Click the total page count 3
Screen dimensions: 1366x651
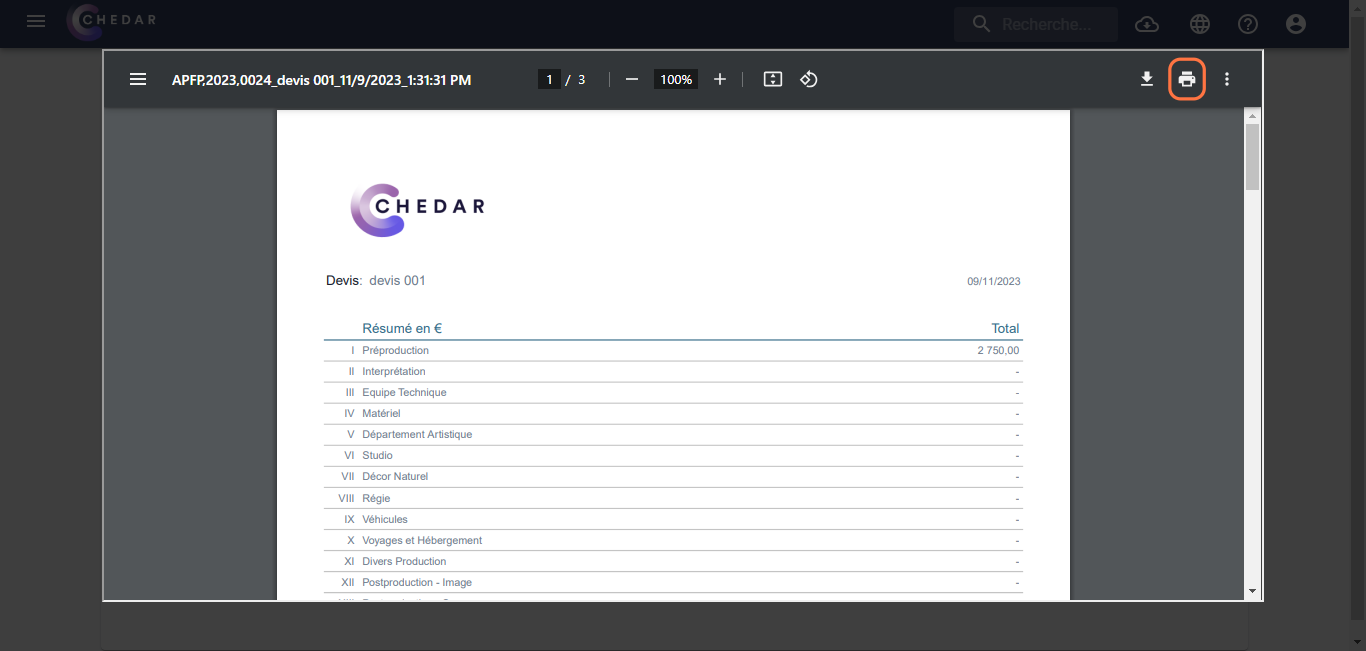point(582,79)
